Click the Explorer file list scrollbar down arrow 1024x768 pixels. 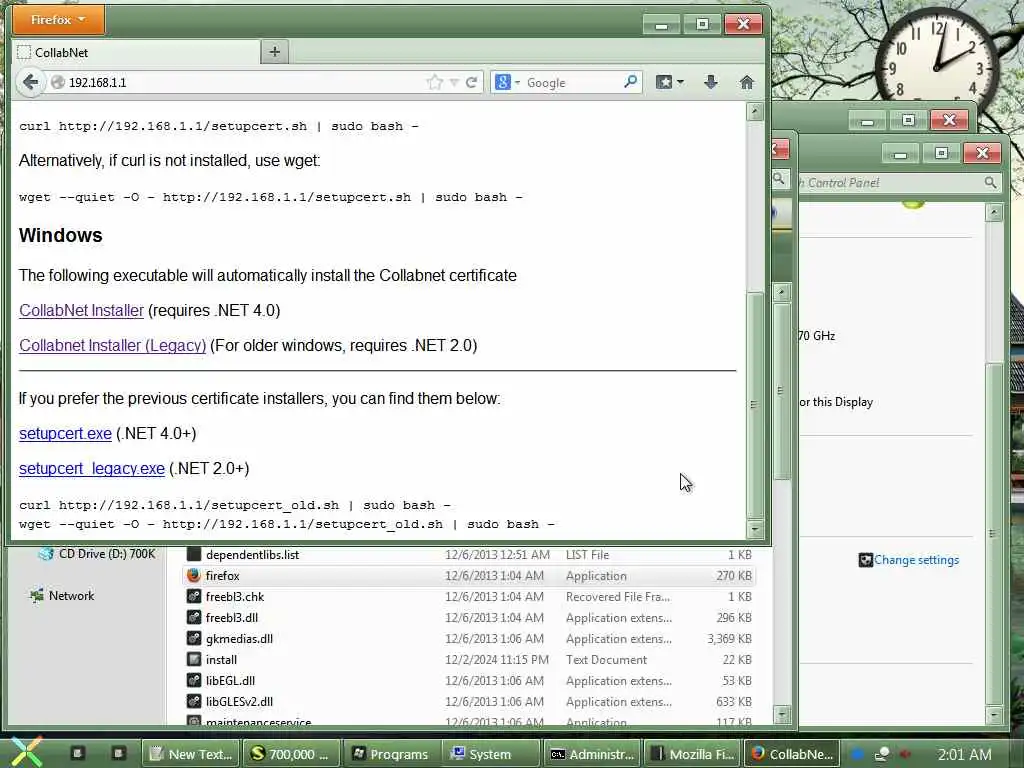point(782,714)
